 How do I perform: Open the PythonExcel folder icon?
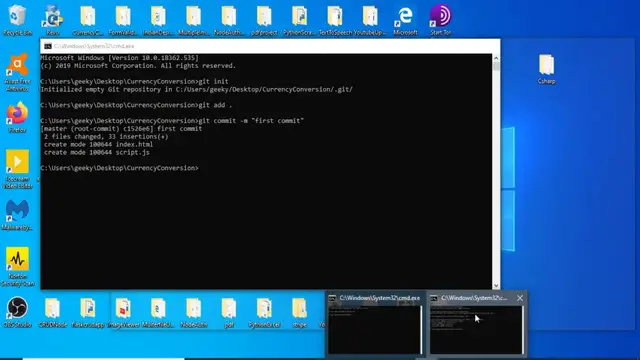tap(264, 313)
